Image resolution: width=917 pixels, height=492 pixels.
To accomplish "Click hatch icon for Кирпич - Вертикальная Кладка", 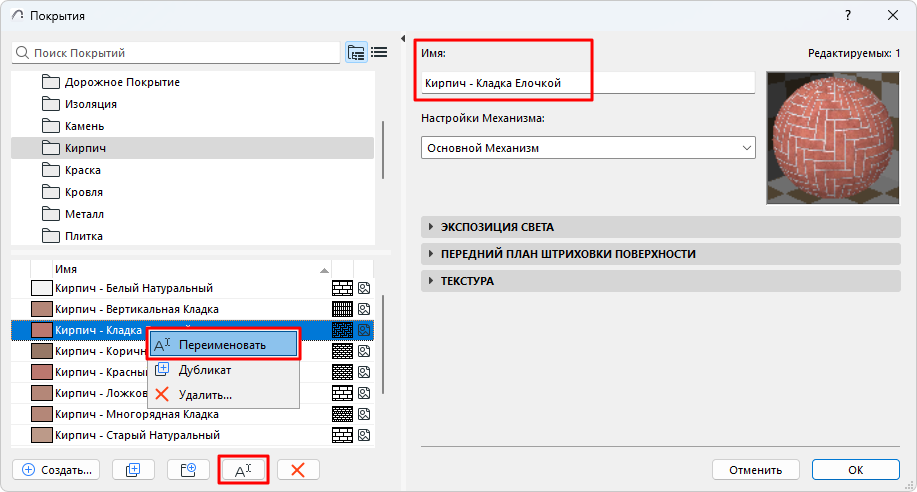I will (342, 309).
